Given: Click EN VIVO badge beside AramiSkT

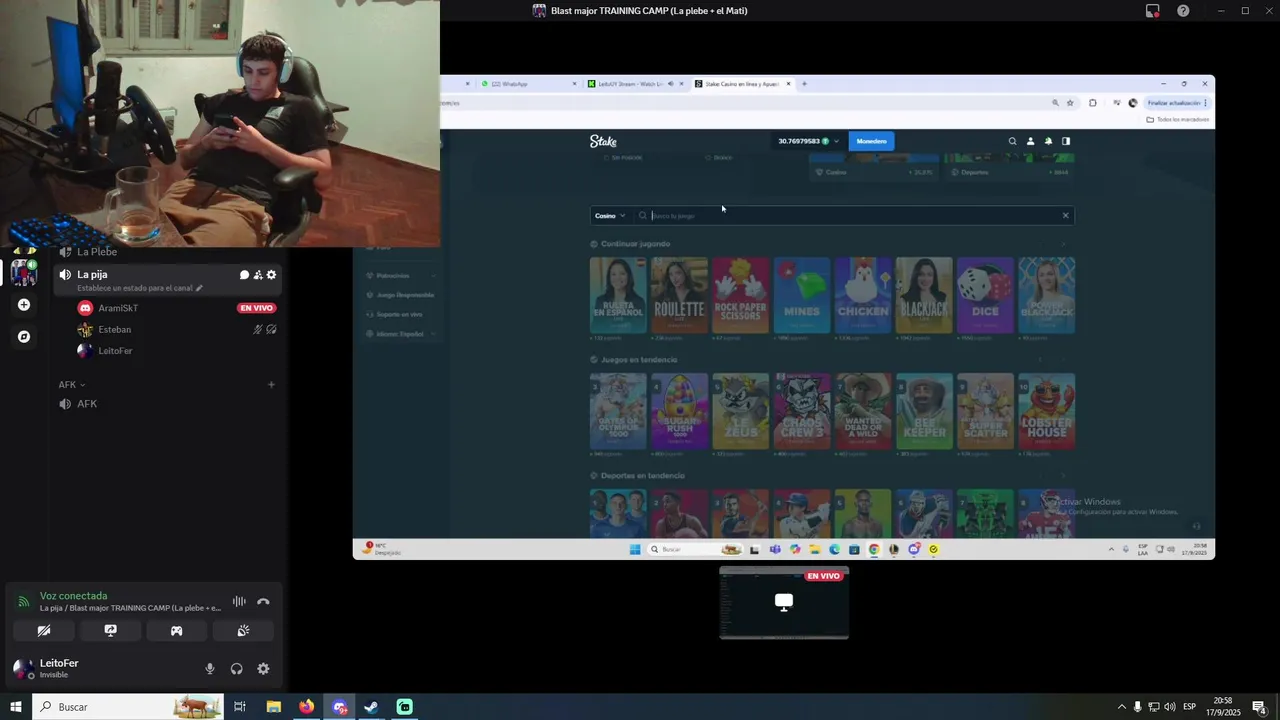Looking at the screenshot, I should click(x=256, y=308).
